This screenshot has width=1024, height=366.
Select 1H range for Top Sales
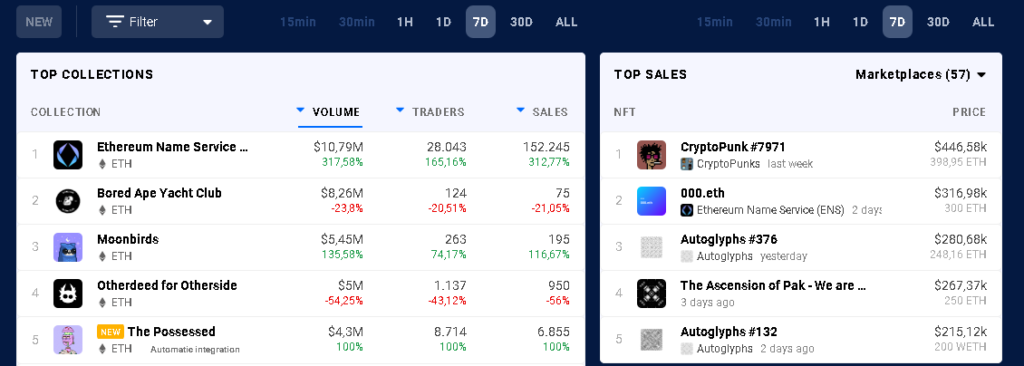[x=822, y=22]
